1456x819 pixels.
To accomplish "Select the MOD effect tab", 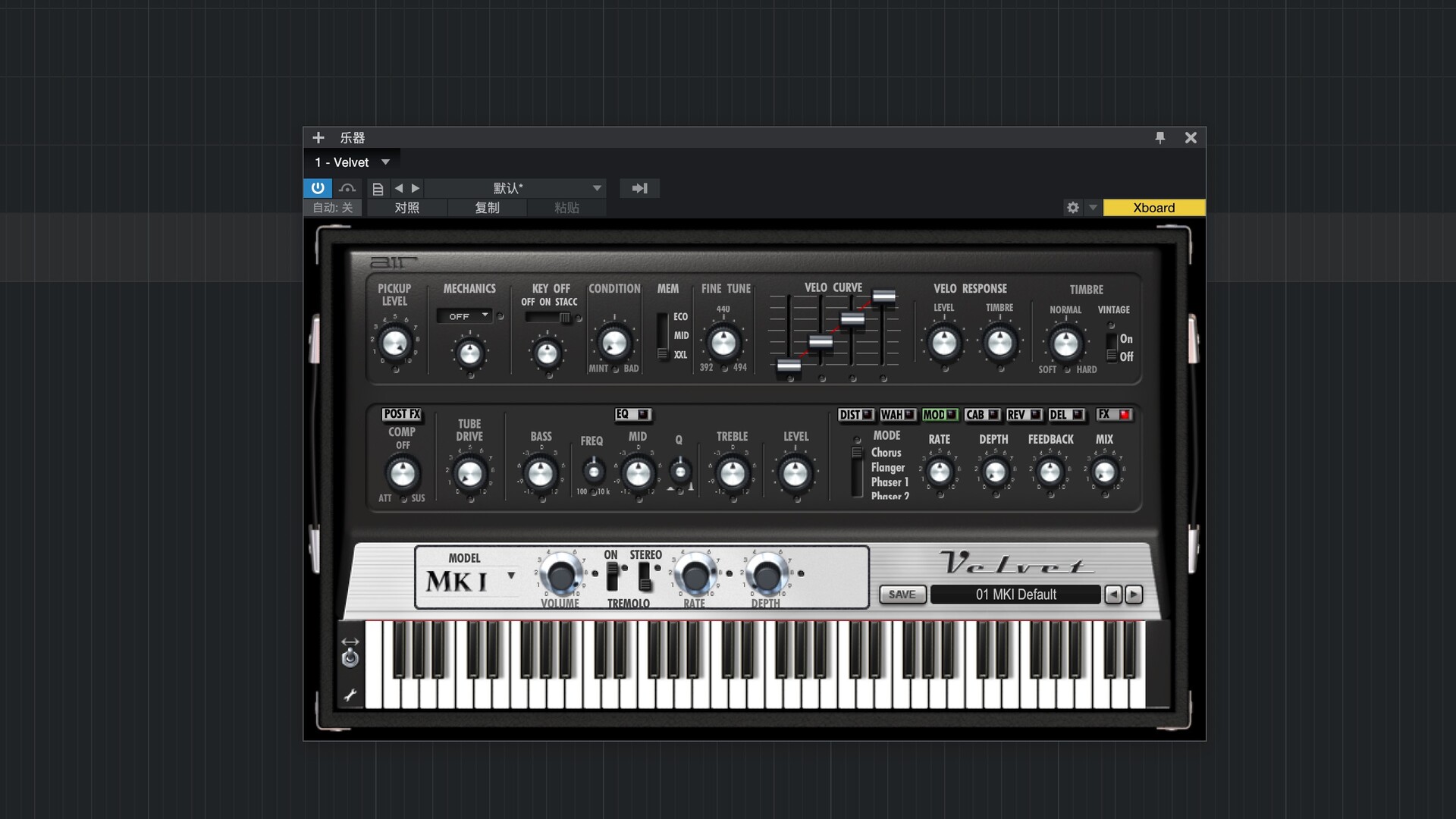I will click(x=934, y=415).
